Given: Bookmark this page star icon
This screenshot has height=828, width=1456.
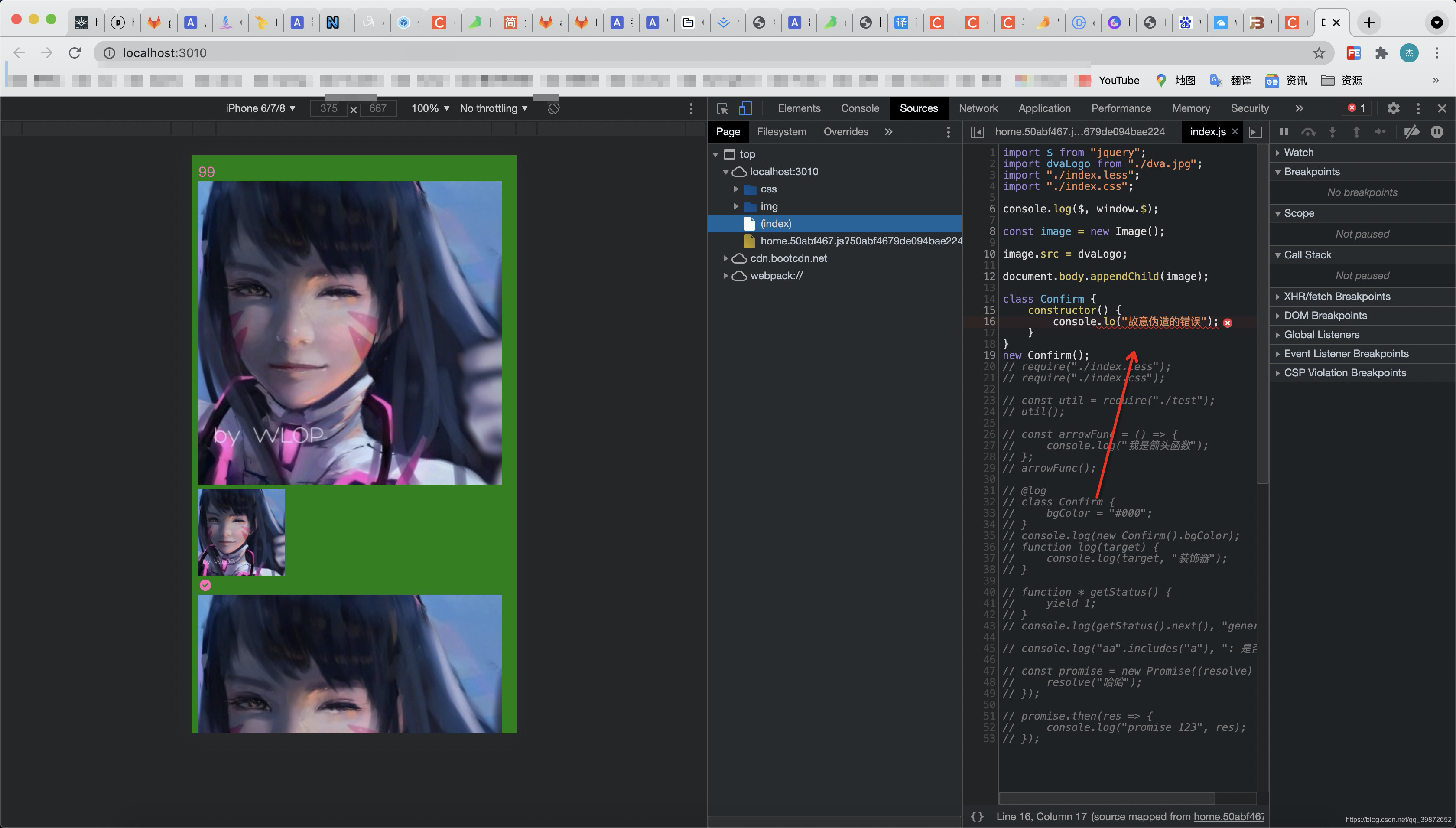Looking at the screenshot, I should pyautogui.click(x=1319, y=53).
